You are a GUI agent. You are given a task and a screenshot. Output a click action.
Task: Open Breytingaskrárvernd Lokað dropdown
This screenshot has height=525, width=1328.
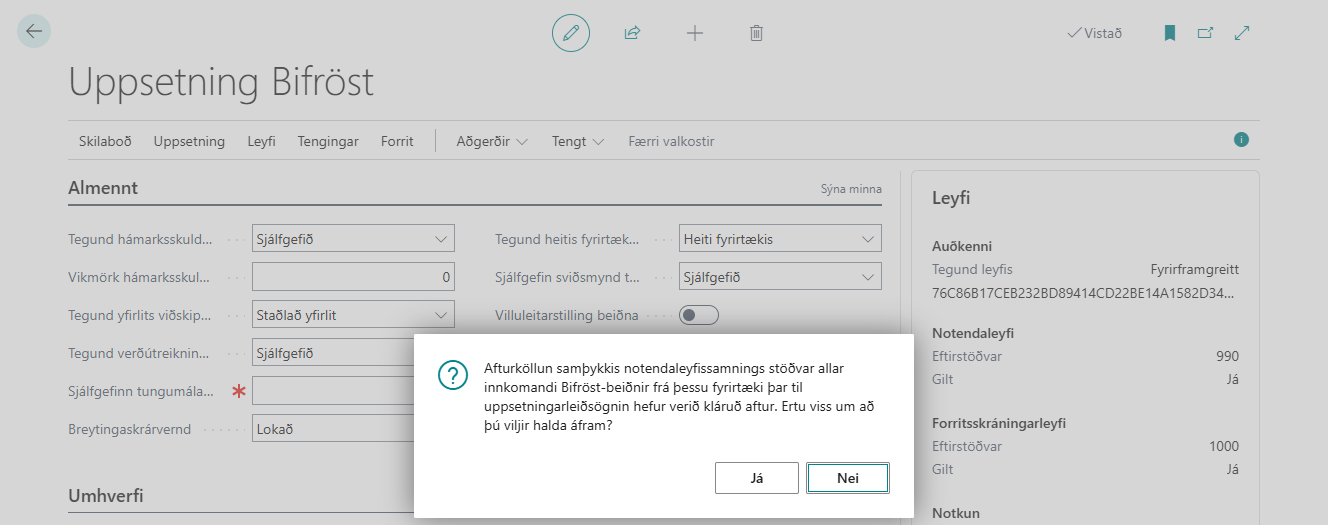click(333, 429)
